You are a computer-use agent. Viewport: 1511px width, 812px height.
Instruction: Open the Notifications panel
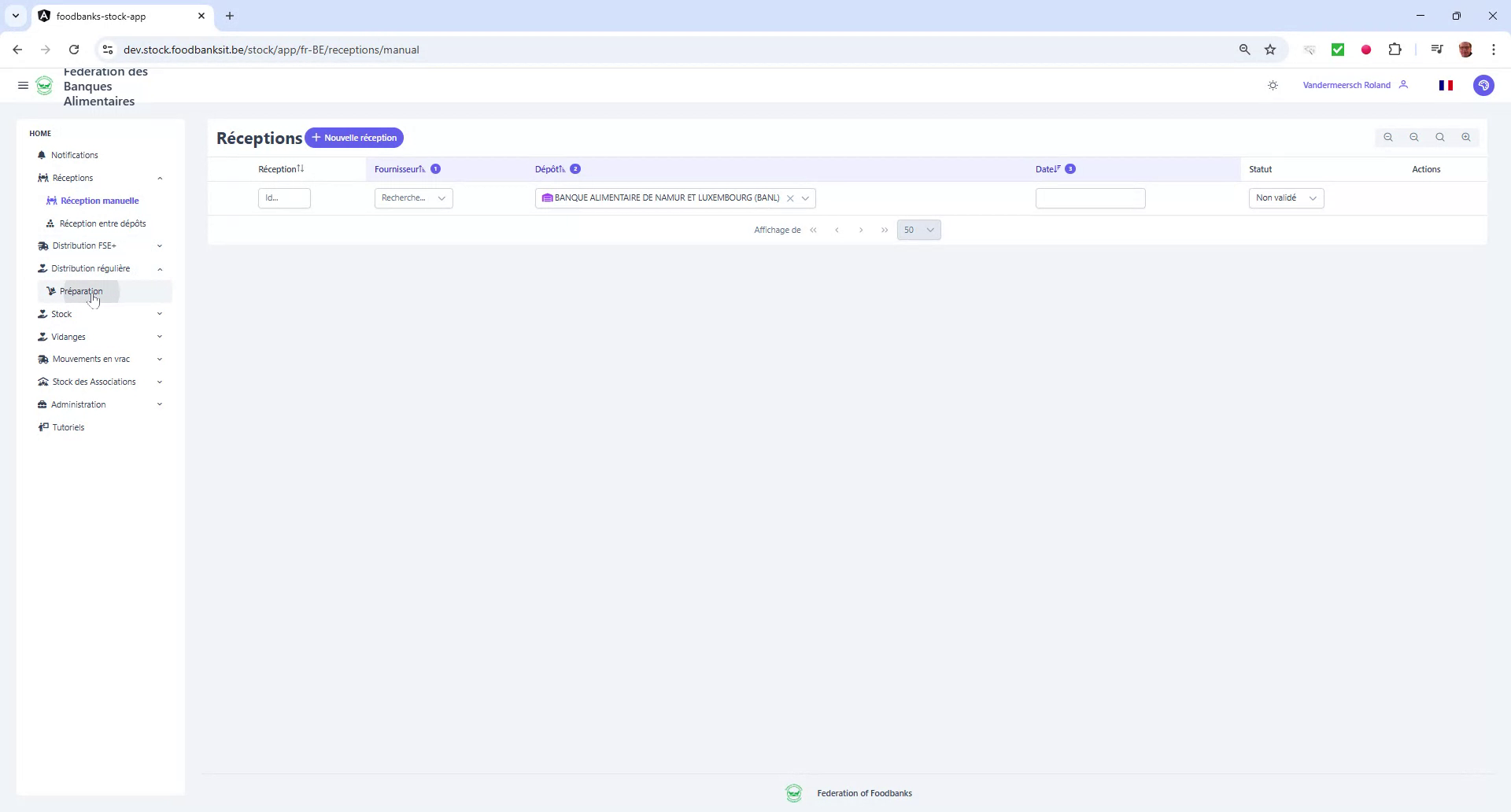[74, 155]
